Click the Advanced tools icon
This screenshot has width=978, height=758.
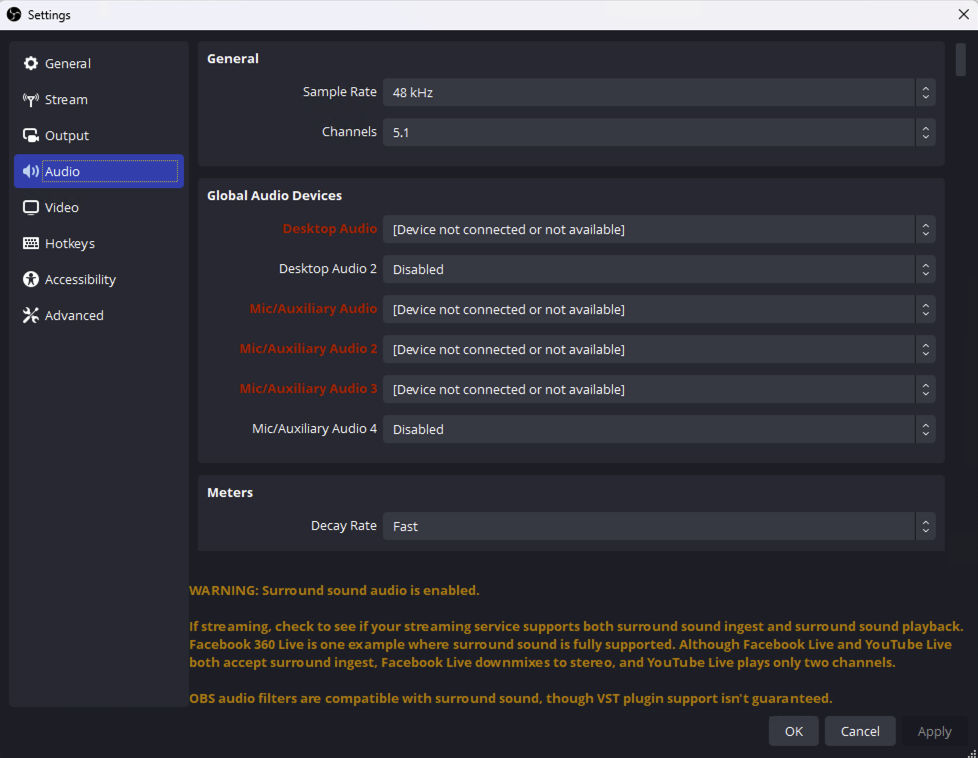pos(30,316)
